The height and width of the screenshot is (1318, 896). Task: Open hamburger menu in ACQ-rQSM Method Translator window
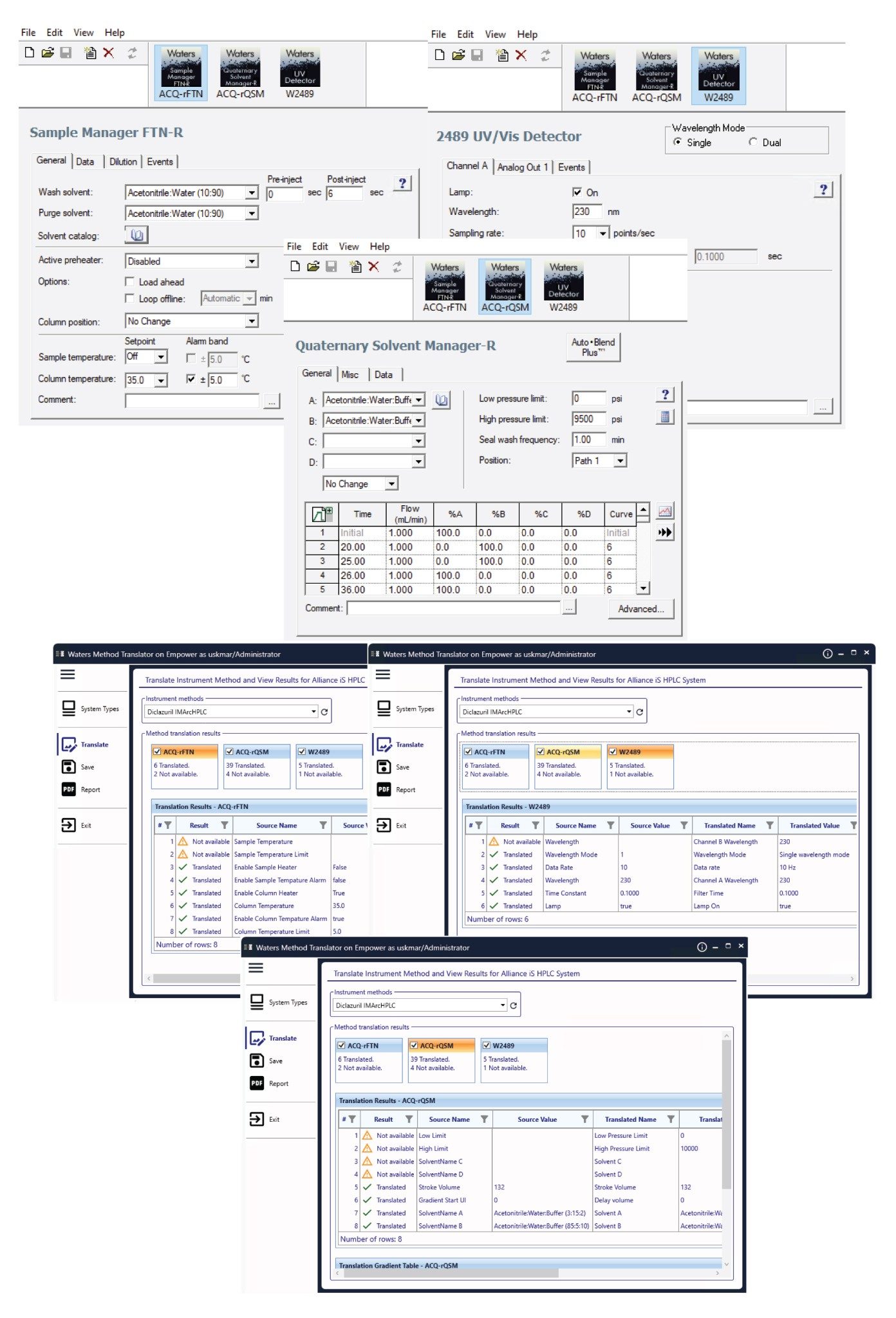click(256, 968)
